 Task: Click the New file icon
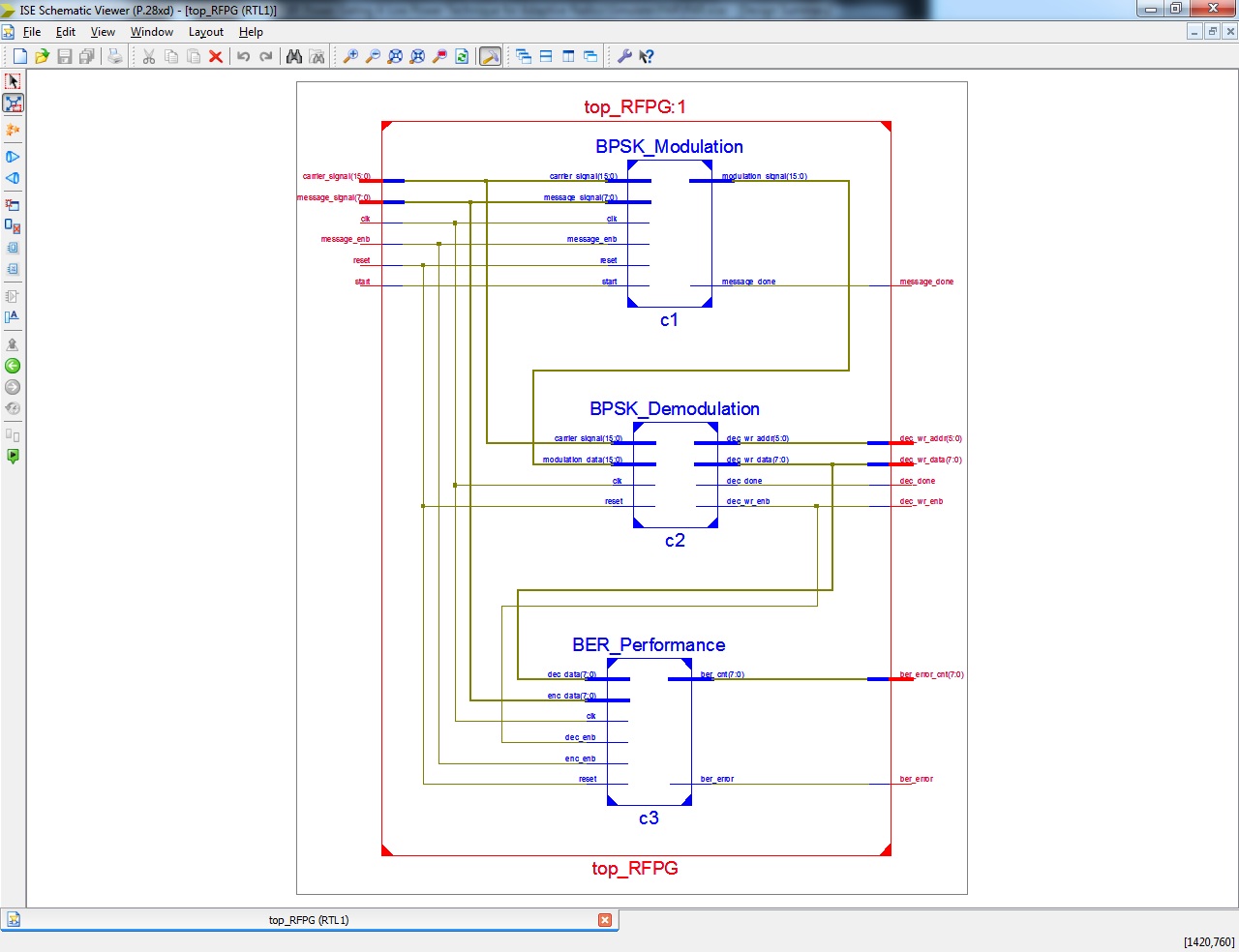(19, 56)
